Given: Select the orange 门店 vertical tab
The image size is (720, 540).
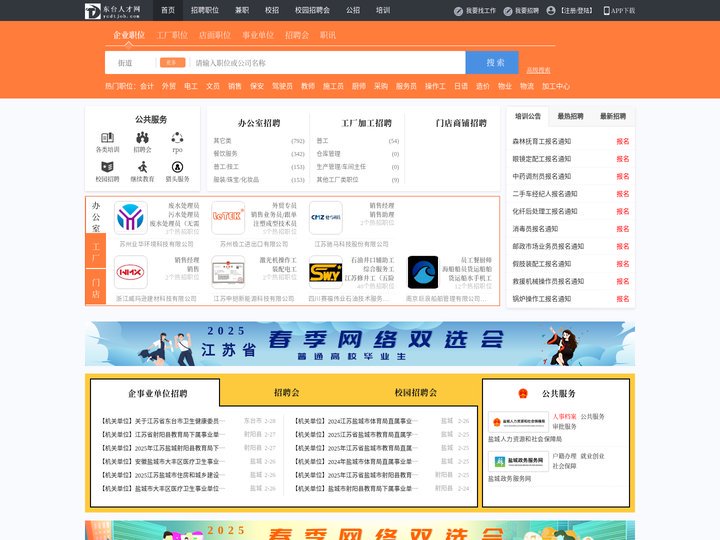Looking at the screenshot, I should coord(96,287).
